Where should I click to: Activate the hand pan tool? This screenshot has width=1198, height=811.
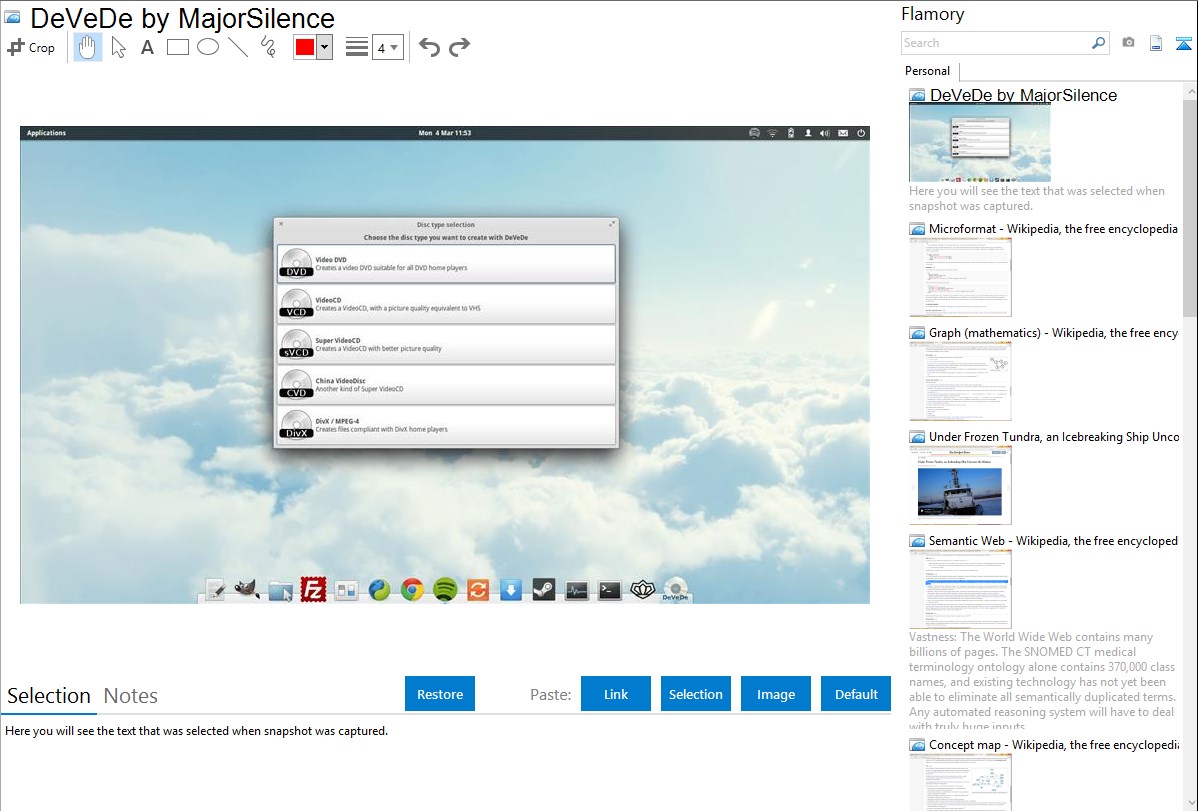(88, 47)
